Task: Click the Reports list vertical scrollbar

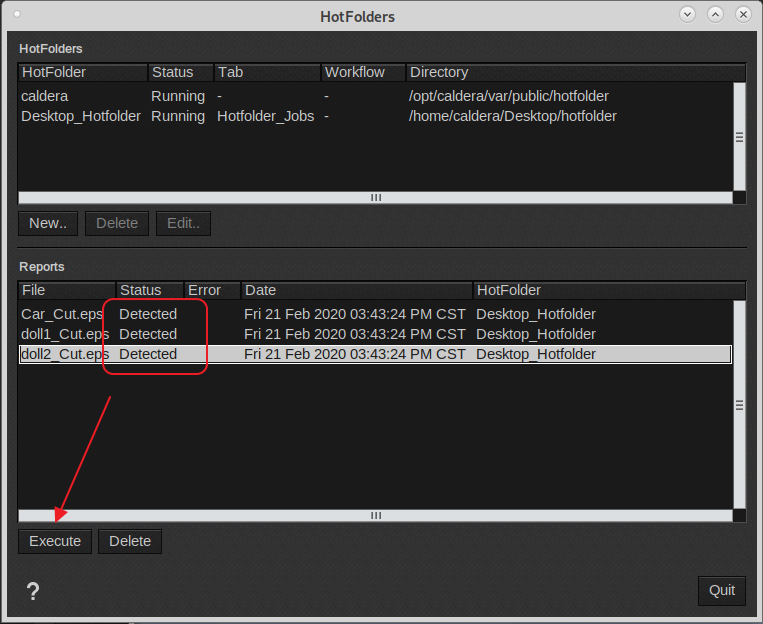Action: tap(739, 405)
